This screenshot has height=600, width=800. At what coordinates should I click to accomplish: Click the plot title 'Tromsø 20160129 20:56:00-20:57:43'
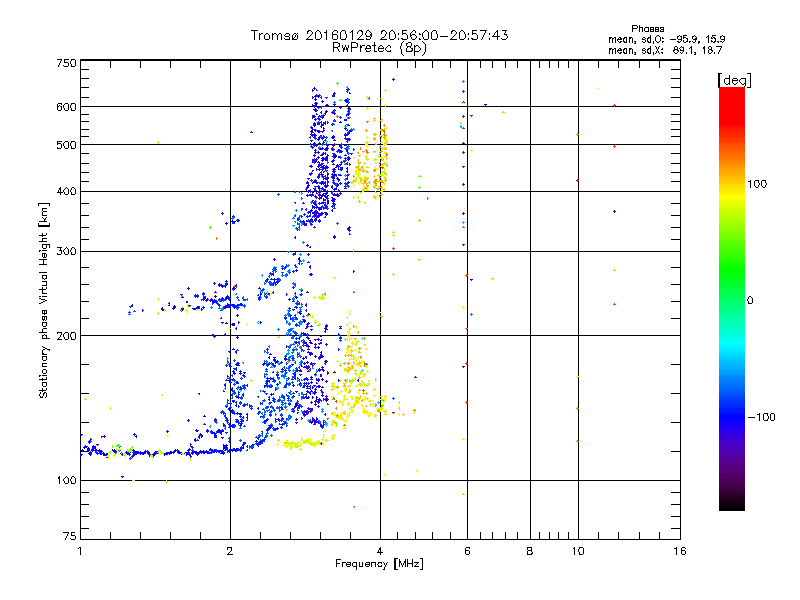pos(379,35)
